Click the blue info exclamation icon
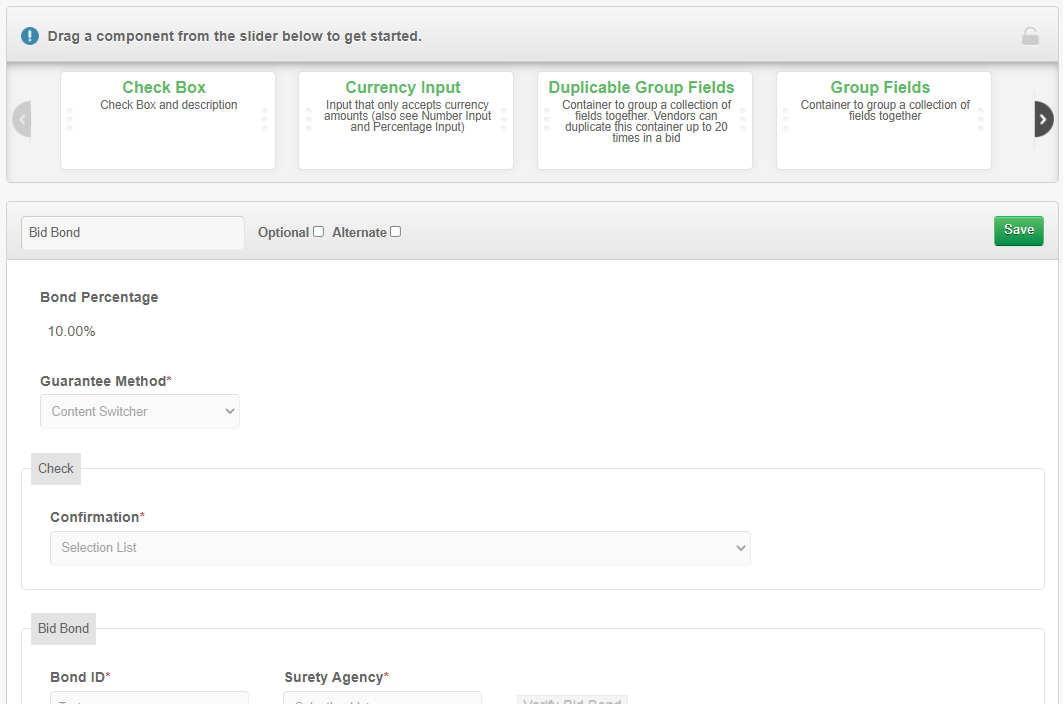 pyautogui.click(x=30, y=36)
